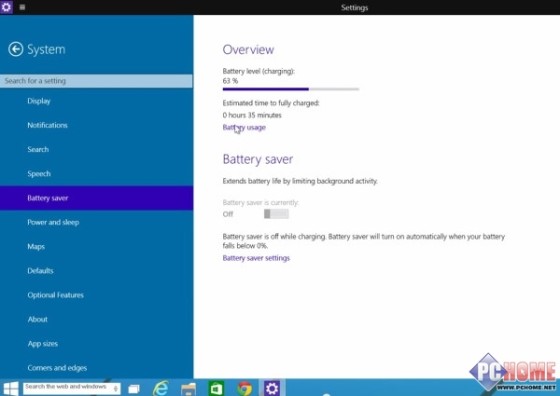Open the Windows Start button
This screenshot has height=396, width=560.
pyautogui.click(x=11, y=388)
